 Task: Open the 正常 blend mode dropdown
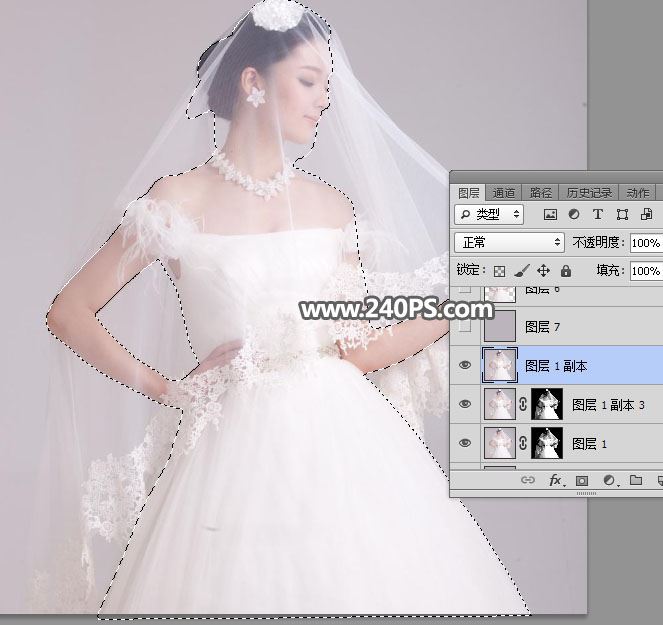(x=509, y=242)
